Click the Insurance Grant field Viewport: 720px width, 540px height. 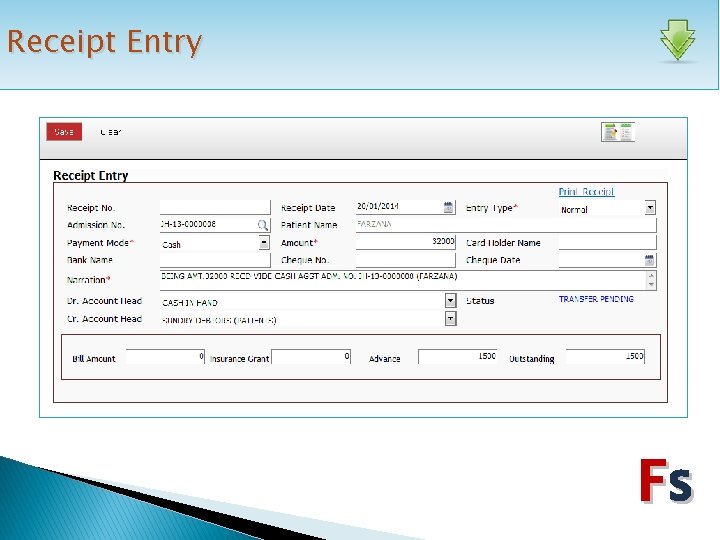(311, 357)
